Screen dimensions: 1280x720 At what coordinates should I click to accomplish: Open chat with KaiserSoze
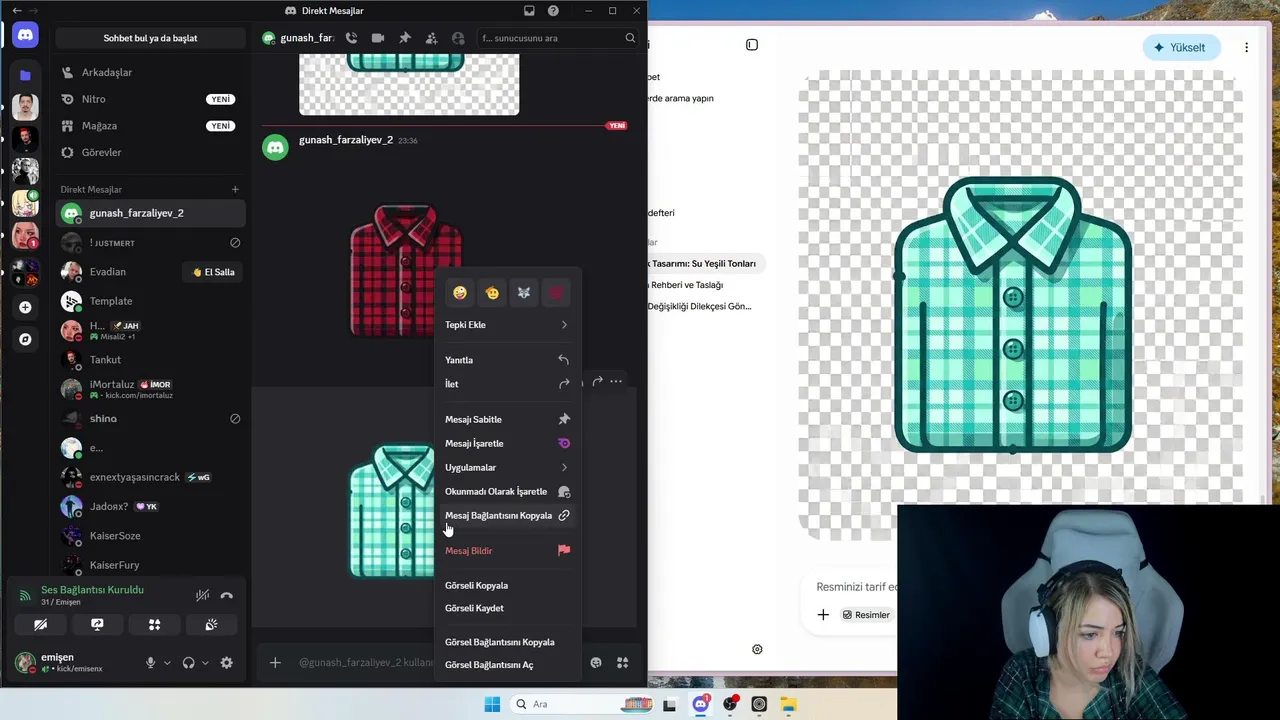(150, 536)
